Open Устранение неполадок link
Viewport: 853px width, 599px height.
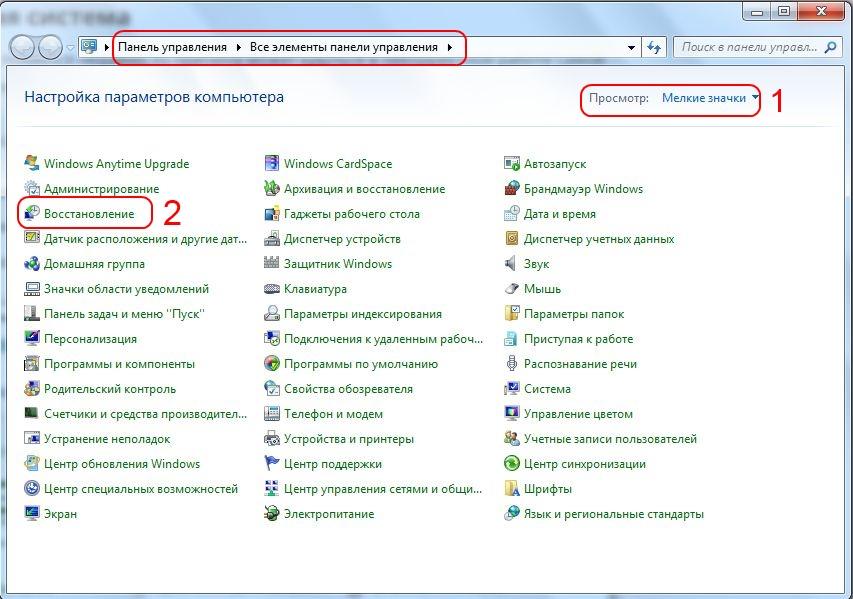pos(107,439)
